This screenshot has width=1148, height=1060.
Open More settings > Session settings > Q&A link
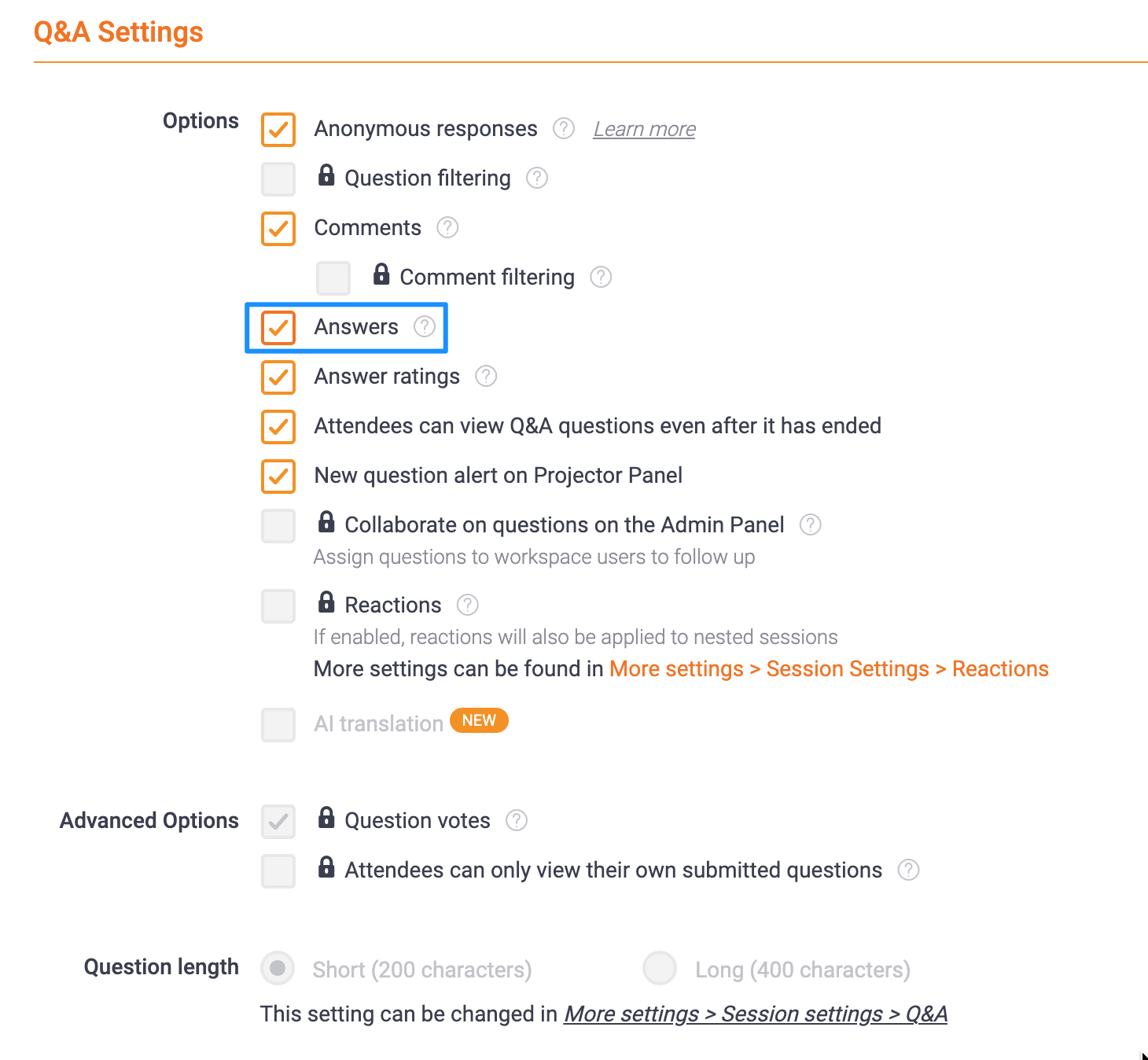tap(755, 1014)
